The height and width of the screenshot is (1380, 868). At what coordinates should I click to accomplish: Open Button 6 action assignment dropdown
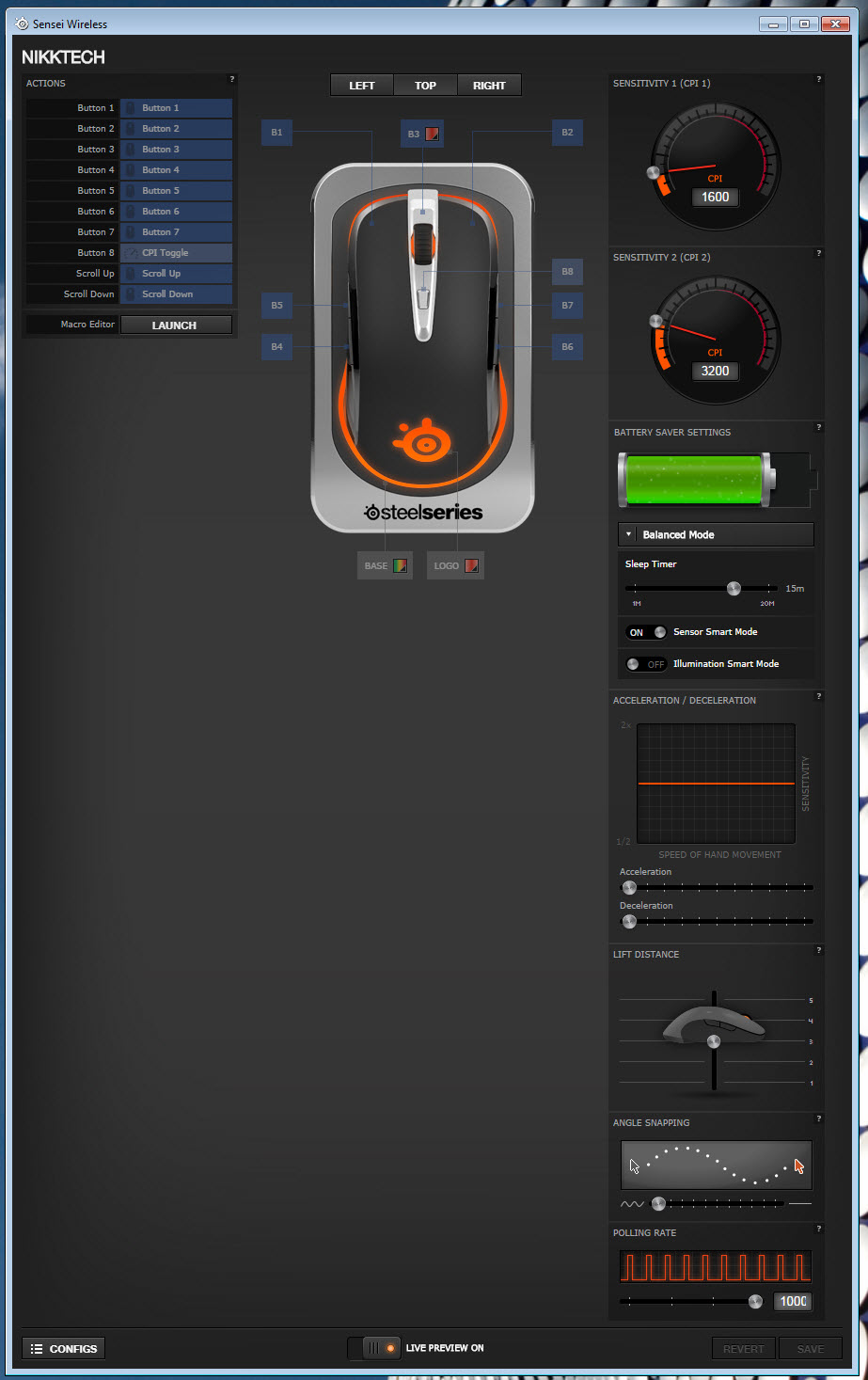point(176,212)
